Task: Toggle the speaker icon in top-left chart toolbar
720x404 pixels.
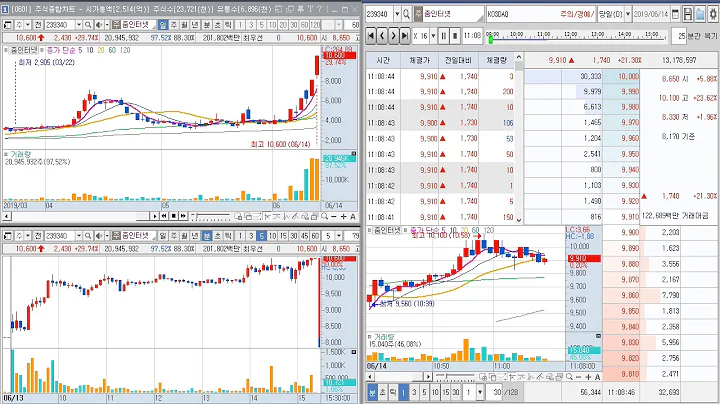Action: (x=99, y=25)
